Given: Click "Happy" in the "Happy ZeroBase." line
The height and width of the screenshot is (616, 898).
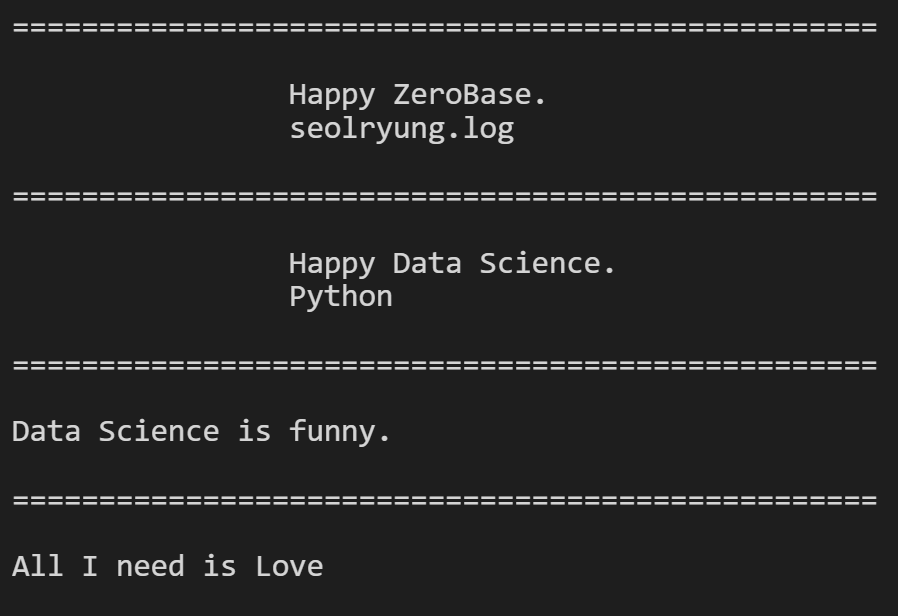Looking at the screenshot, I should (332, 96).
